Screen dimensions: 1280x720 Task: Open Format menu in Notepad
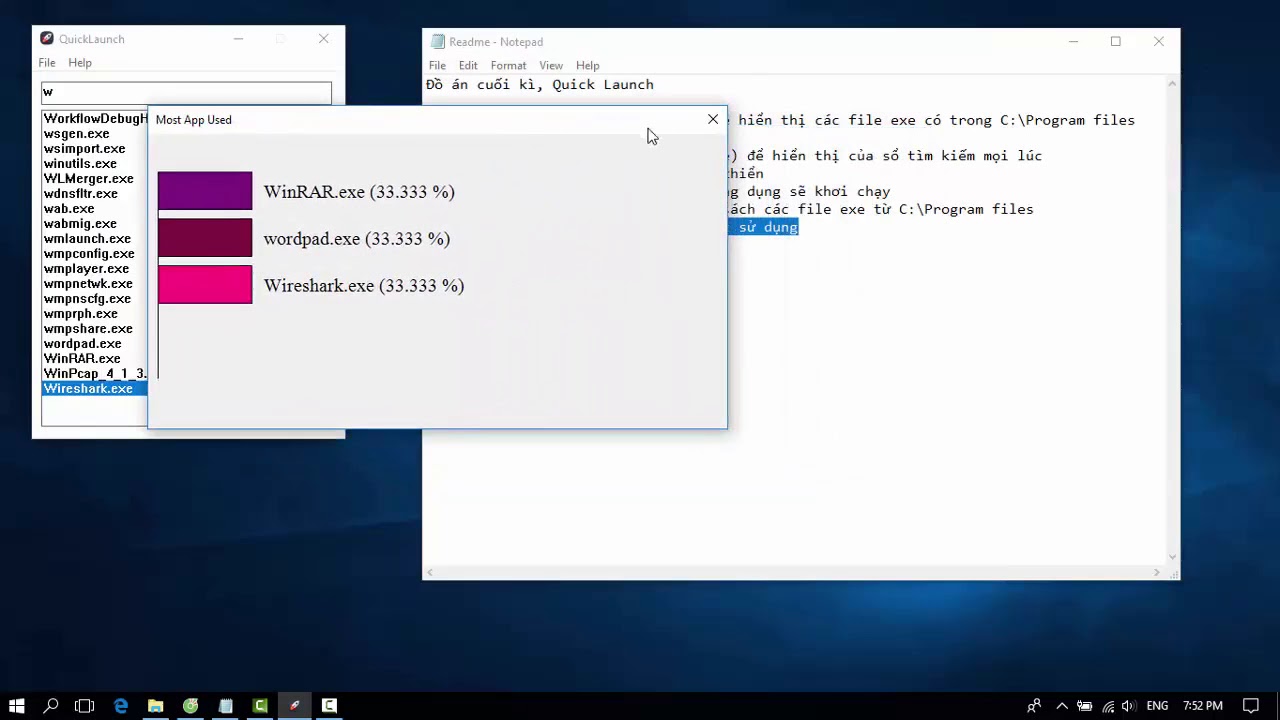tap(508, 66)
